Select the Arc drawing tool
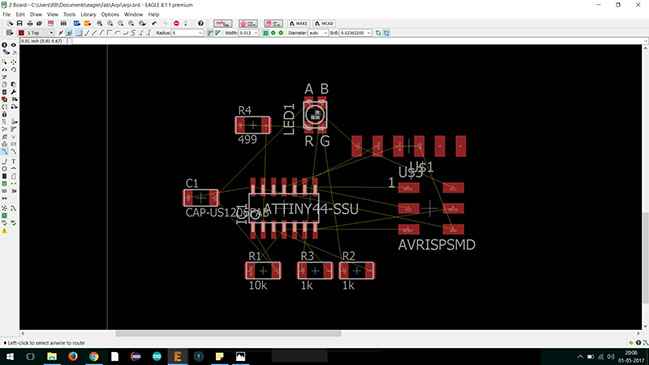The image size is (649, 365). click(x=14, y=169)
